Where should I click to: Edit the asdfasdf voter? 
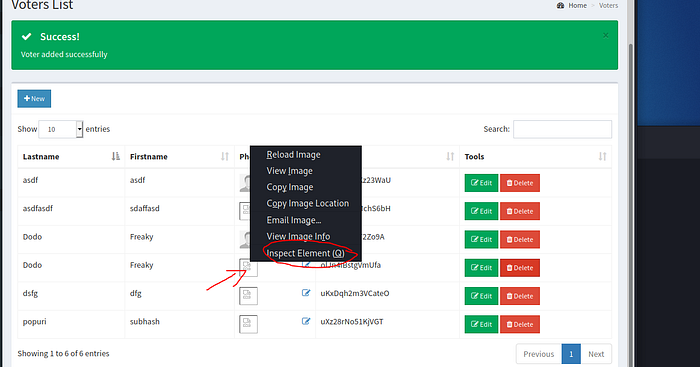[481, 211]
